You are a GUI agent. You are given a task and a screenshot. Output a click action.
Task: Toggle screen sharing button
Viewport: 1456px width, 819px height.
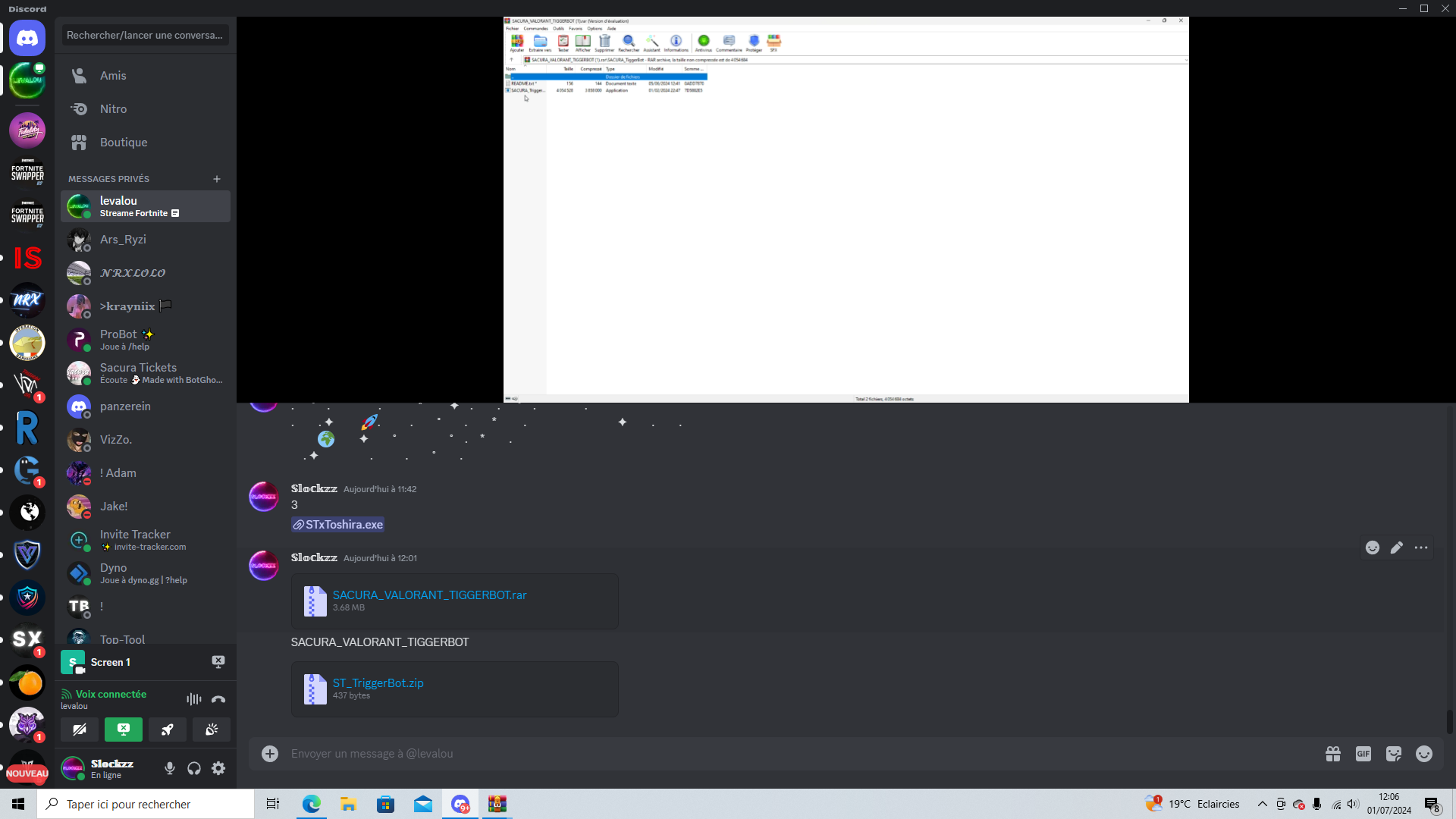click(124, 730)
